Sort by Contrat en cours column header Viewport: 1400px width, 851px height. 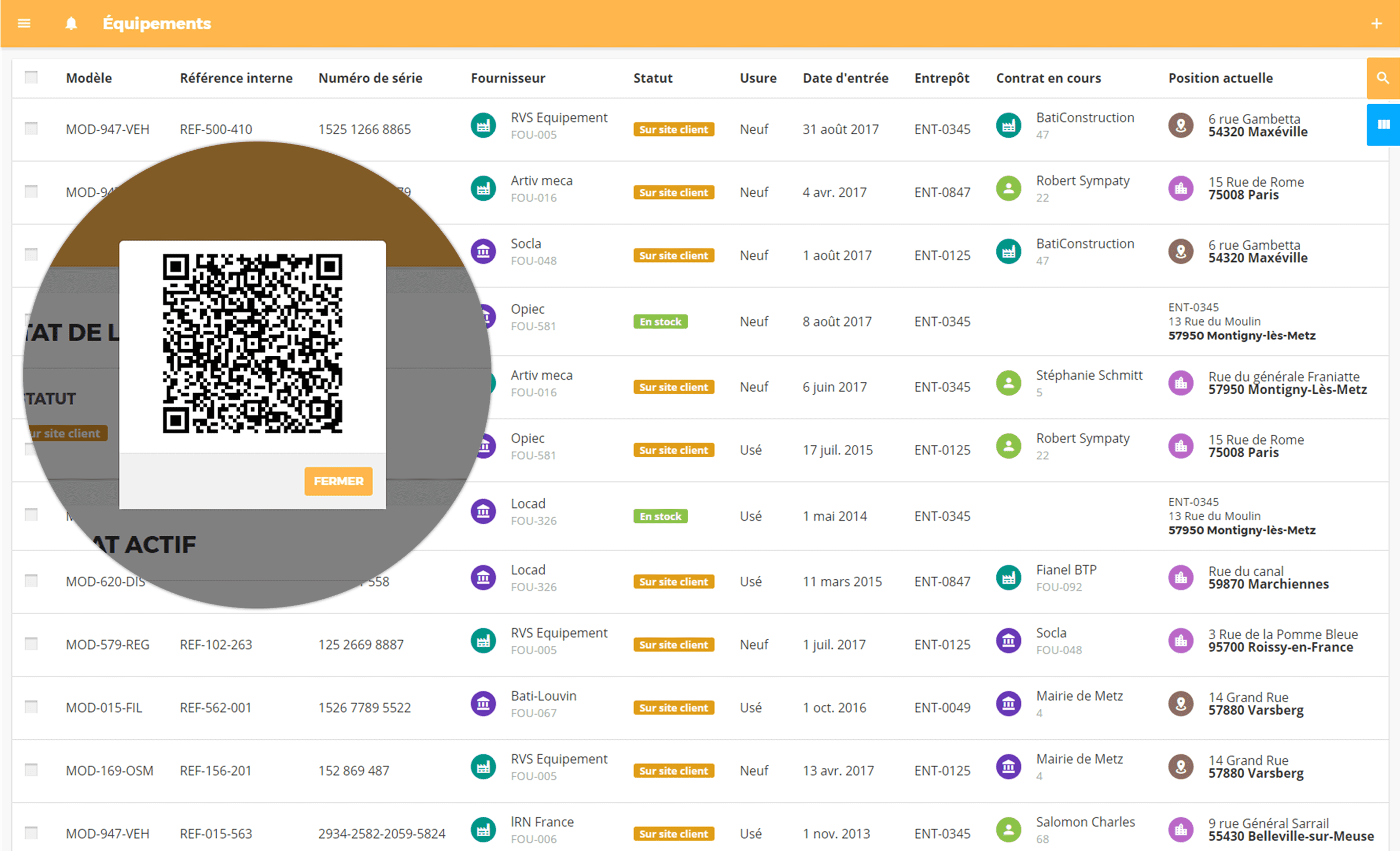point(1048,78)
